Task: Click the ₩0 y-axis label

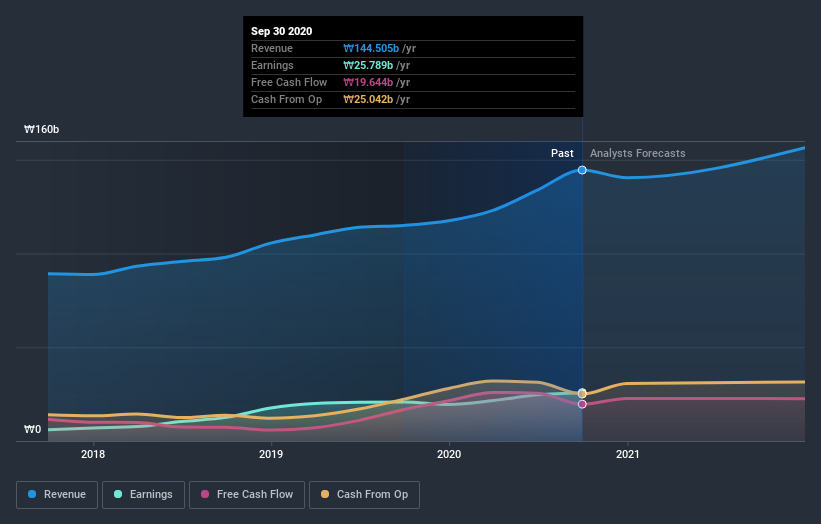Action: click(x=32, y=429)
